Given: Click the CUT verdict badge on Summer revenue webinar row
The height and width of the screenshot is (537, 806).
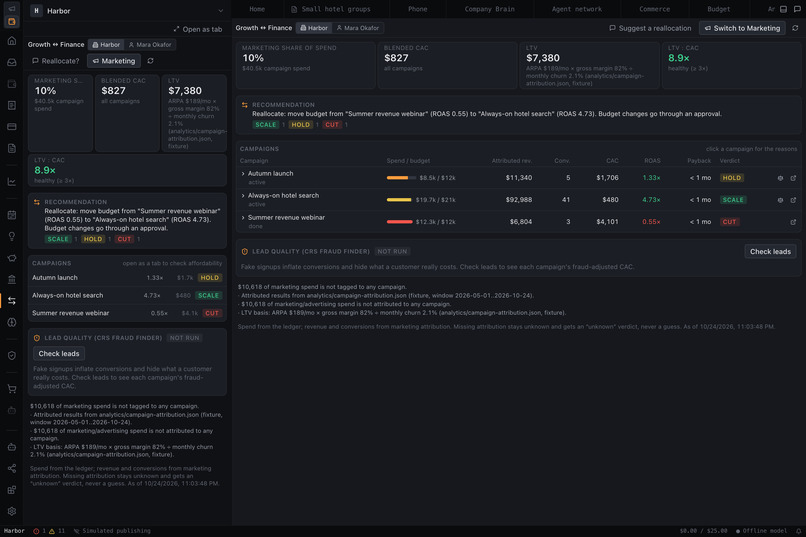Looking at the screenshot, I should coord(729,222).
